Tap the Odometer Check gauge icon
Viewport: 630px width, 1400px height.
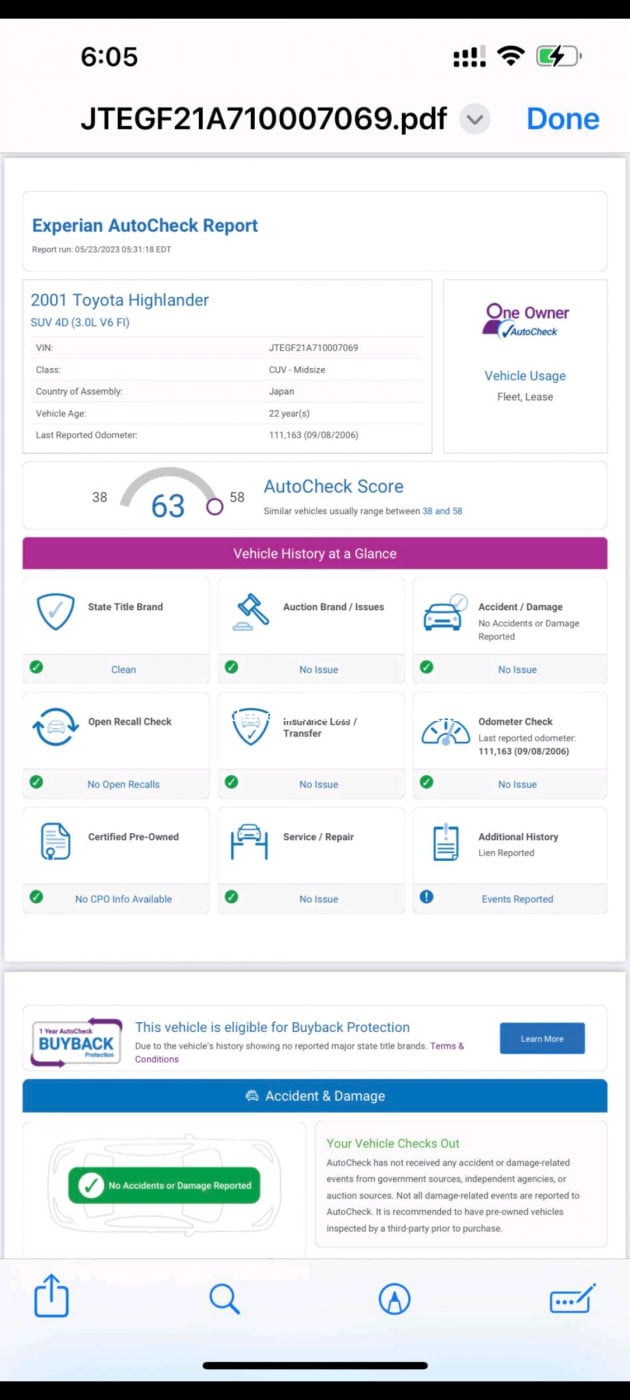445,729
